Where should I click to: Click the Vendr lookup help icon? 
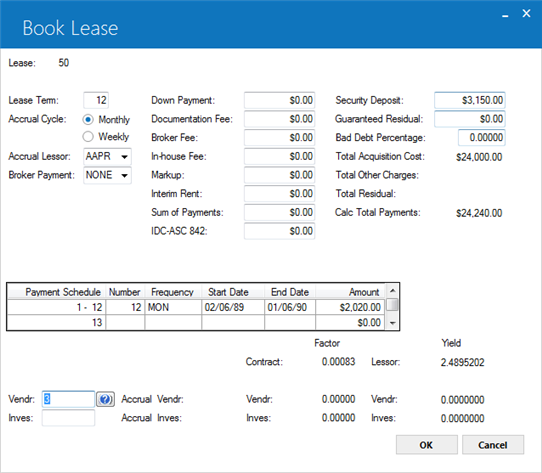[x=105, y=399]
